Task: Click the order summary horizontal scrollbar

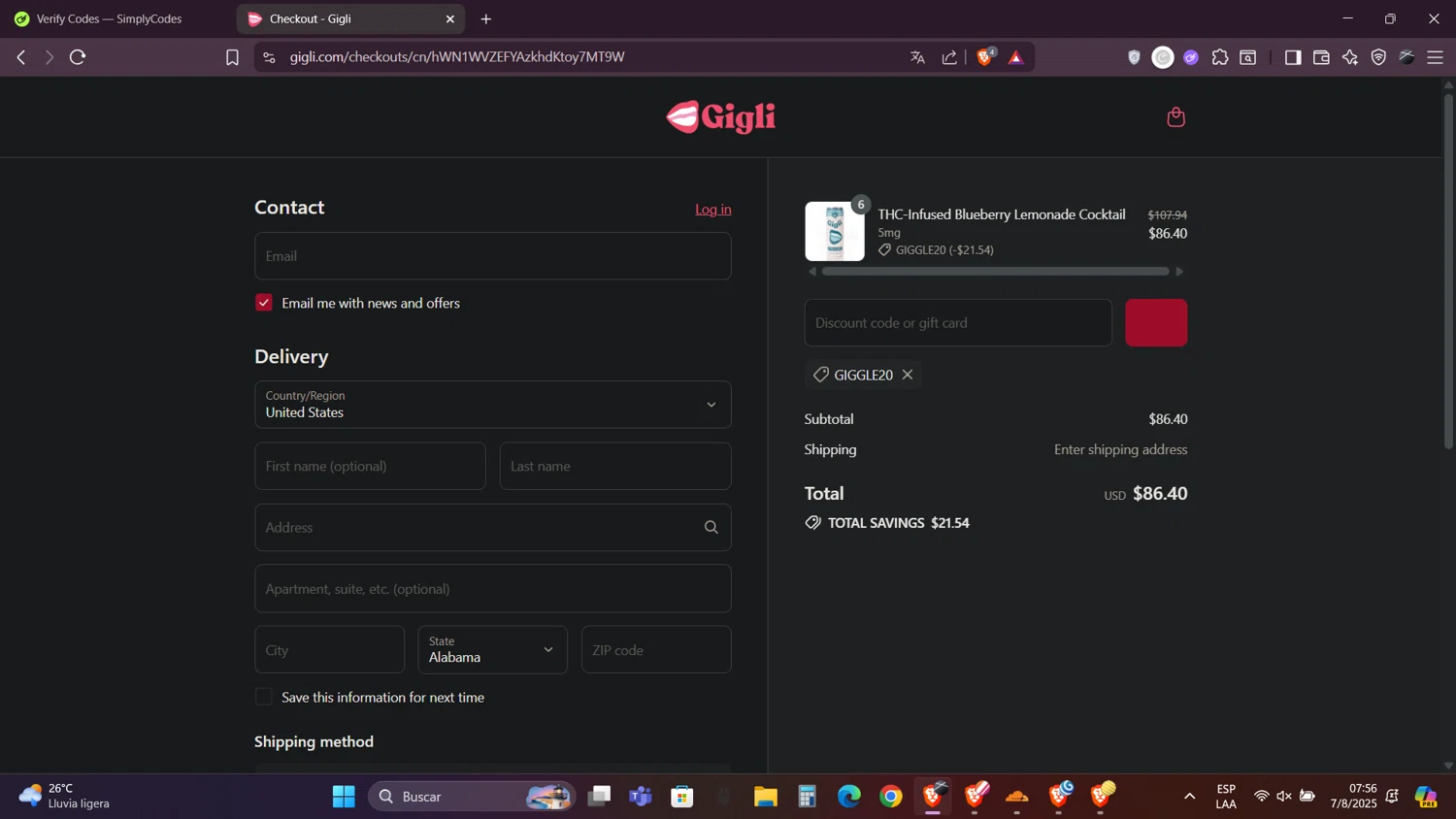Action: click(995, 272)
